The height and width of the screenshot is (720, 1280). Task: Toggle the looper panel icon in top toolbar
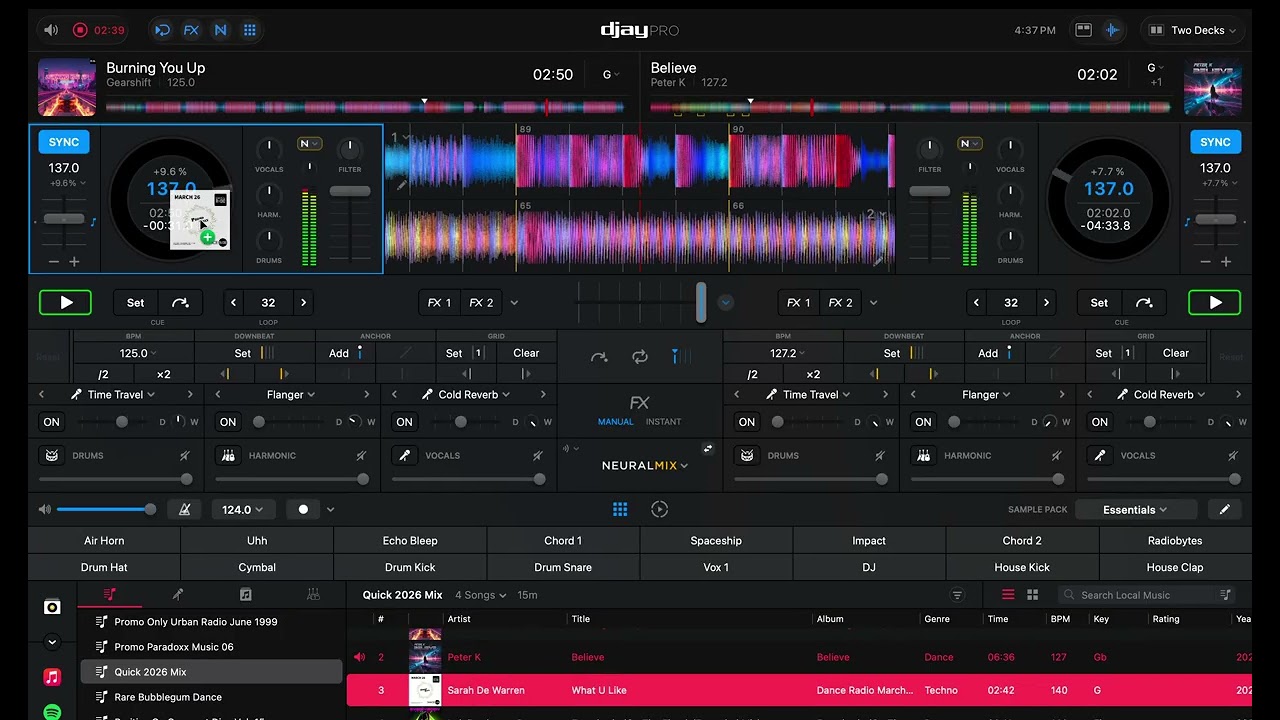162,30
